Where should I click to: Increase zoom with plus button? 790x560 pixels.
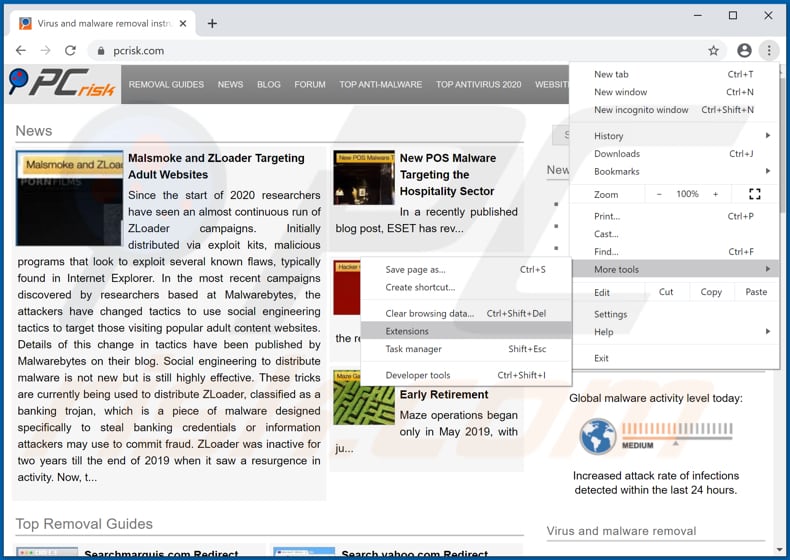[x=715, y=194]
